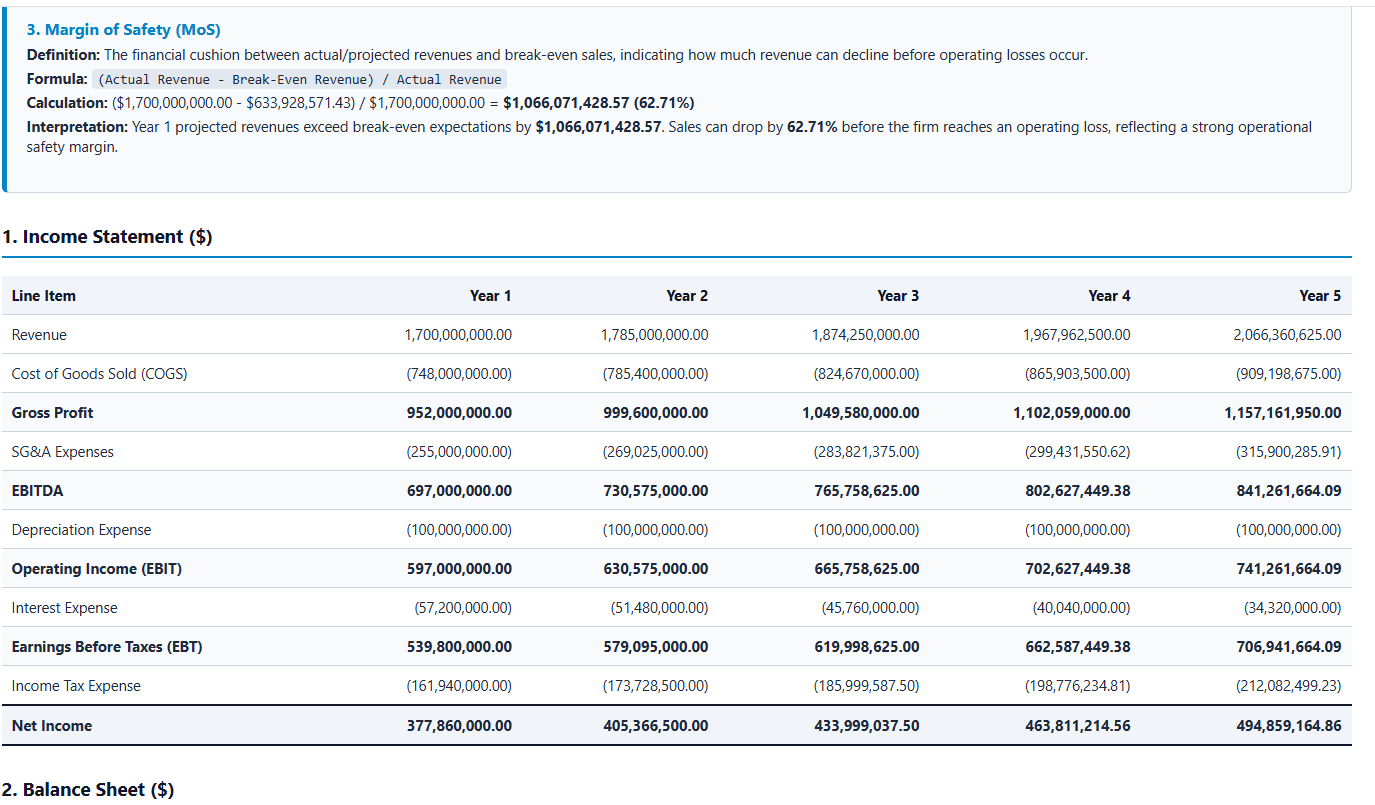Click Year 4 EBT value 662,587,449.38
1375x805 pixels.
pyautogui.click(x=1079, y=647)
